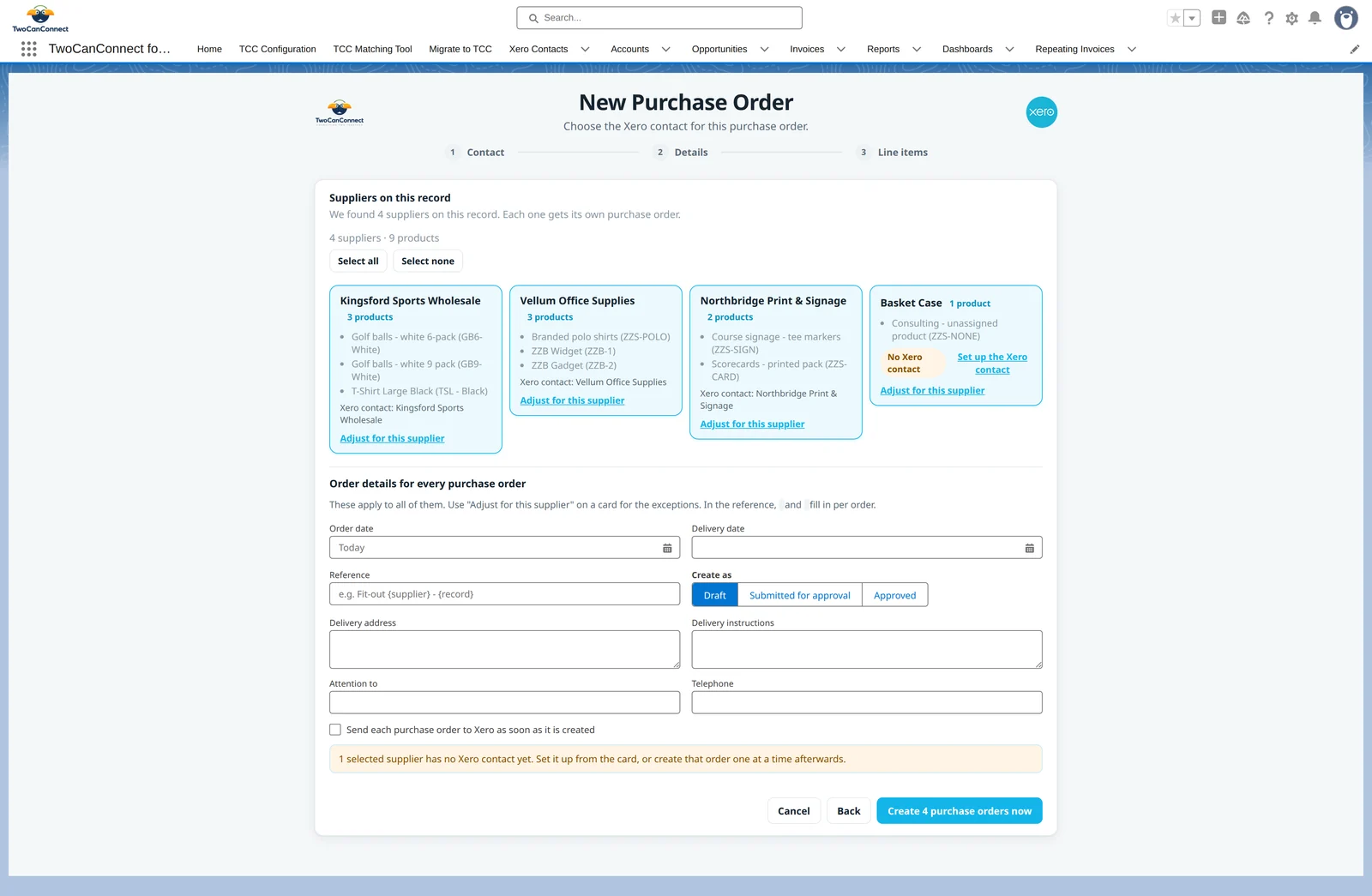Viewport: 1372px width, 896px height.
Task: Click the TwoCanConnect logo on the form
Action: coord(340,112)
